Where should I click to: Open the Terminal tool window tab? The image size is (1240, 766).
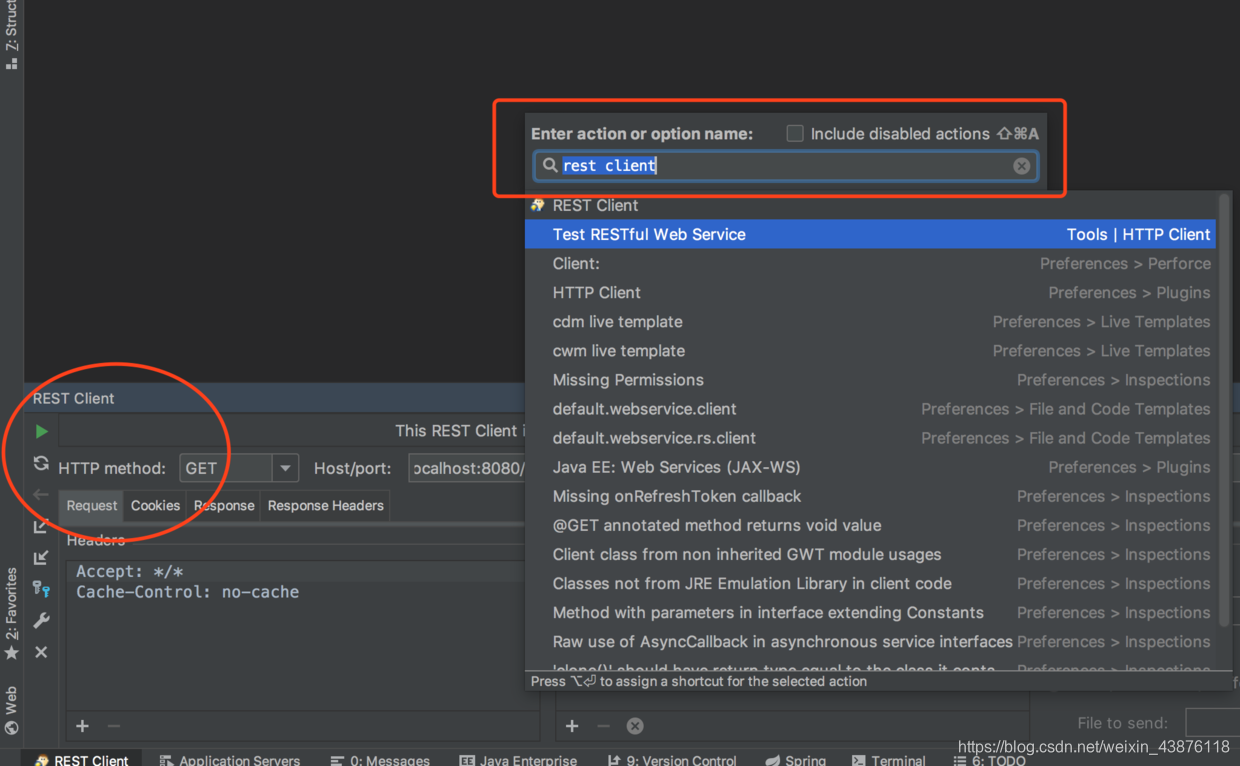click(888, 760)
